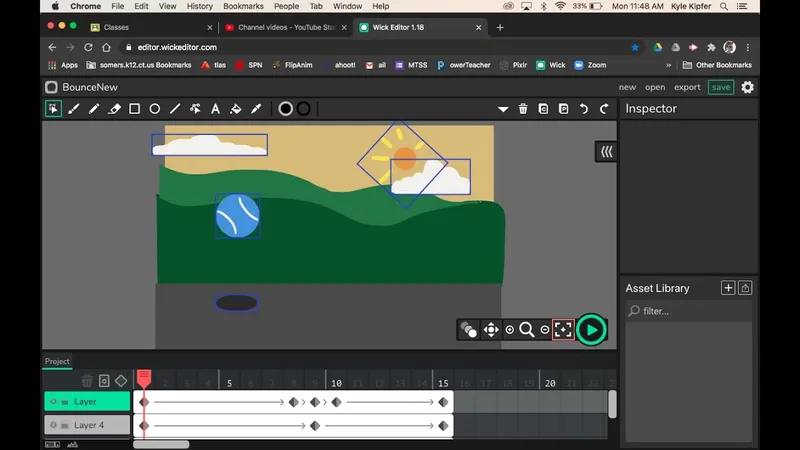
Task: Choose the Rectangle shape tool
Action: [134, 109]
